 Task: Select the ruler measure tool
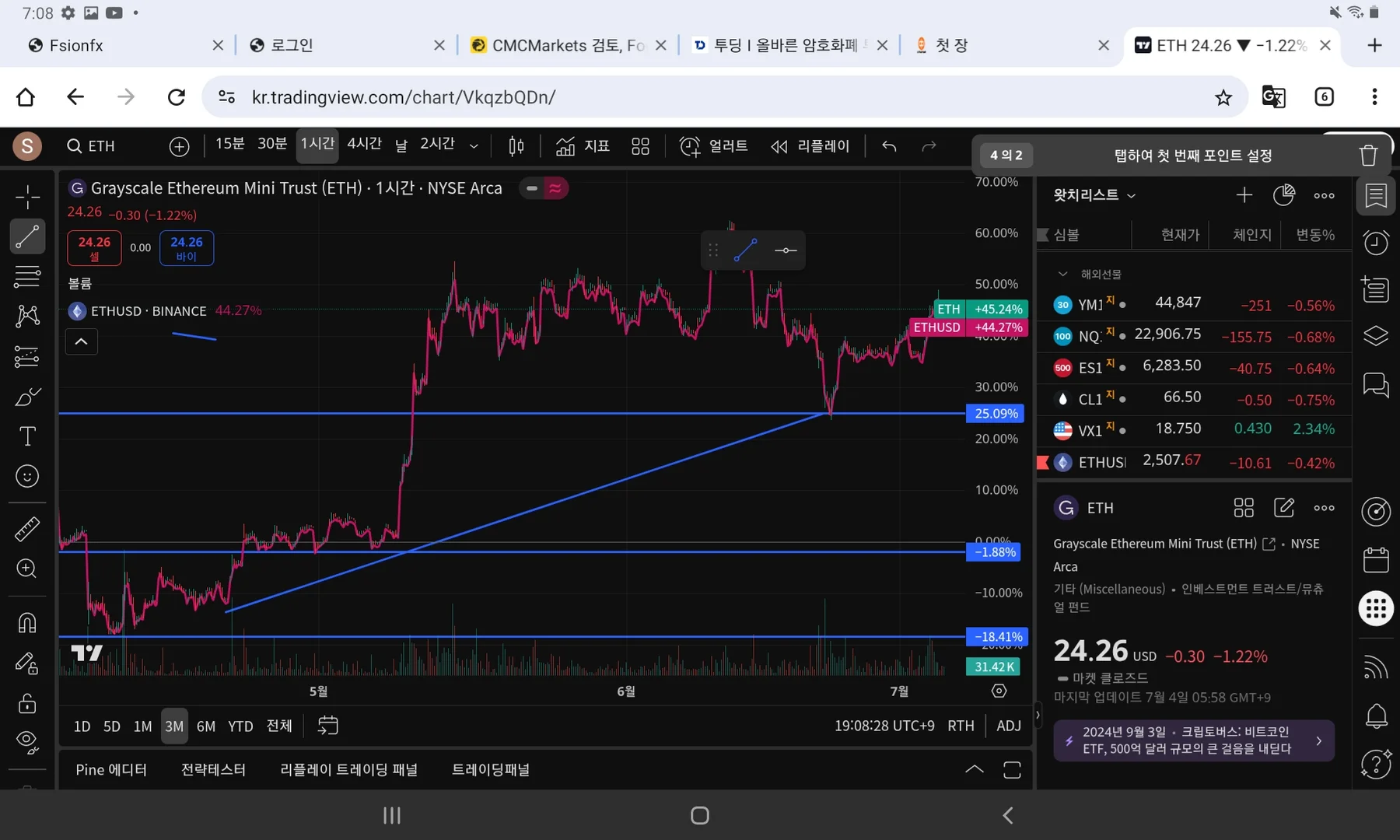tap(27, 529)
